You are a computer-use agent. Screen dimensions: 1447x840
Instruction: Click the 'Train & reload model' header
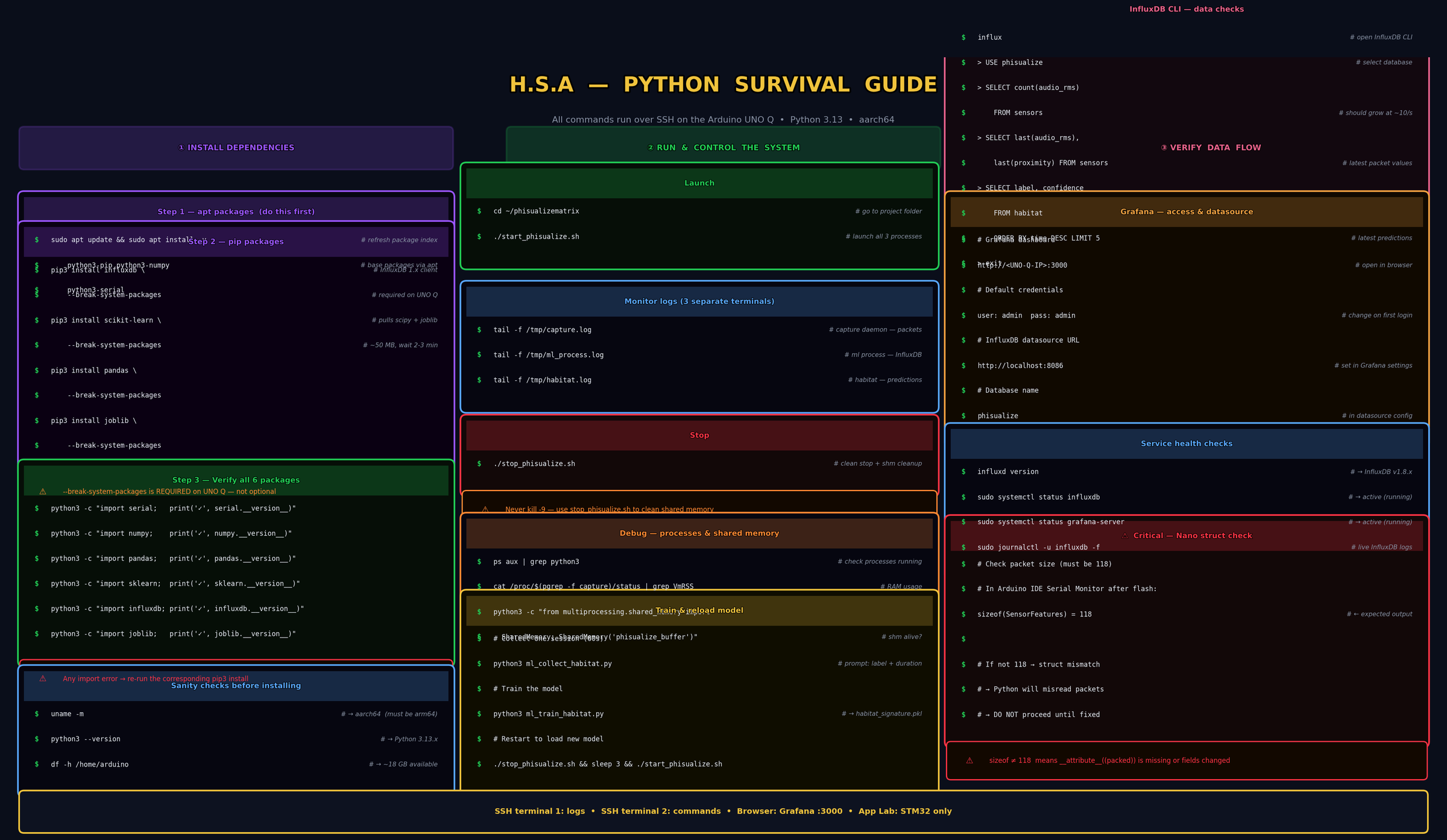point(699,610)
